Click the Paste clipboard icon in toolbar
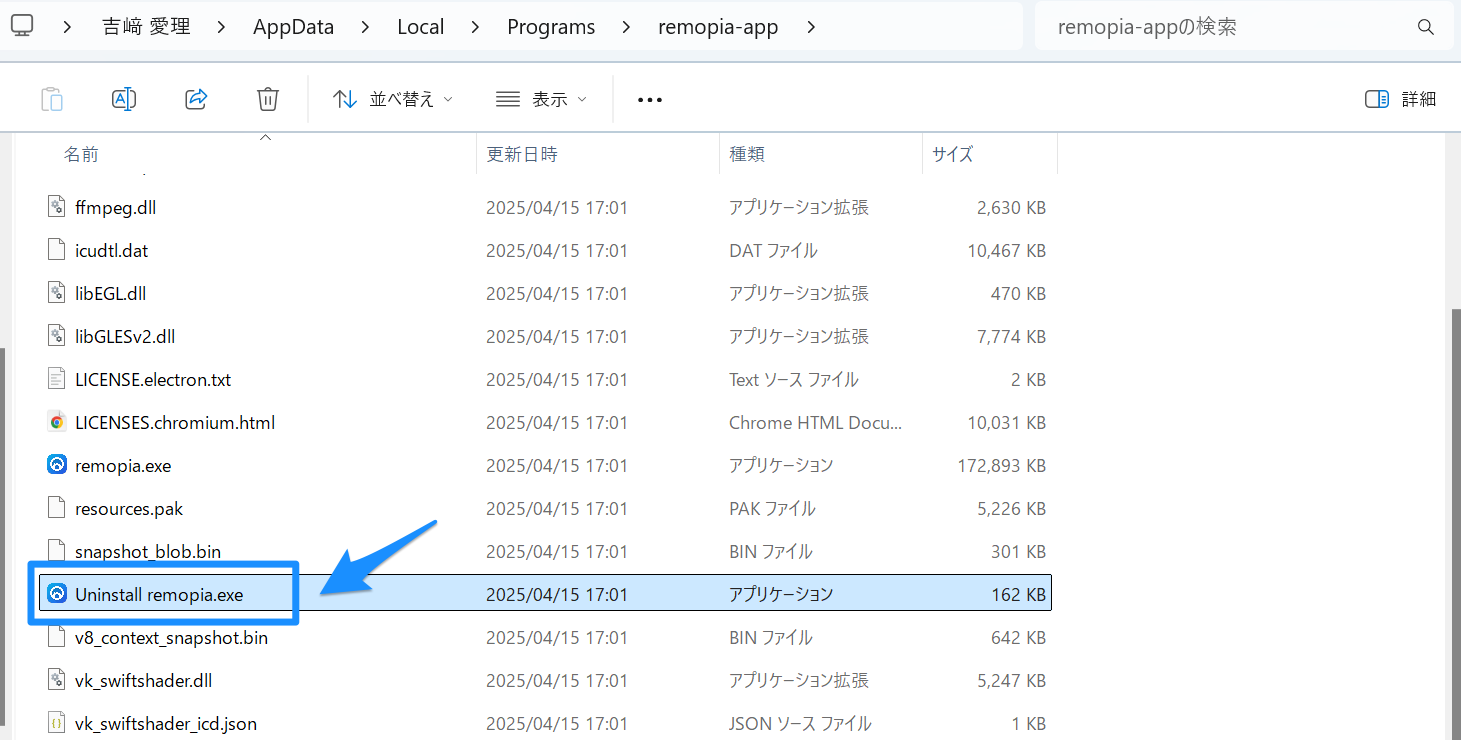1461x740 pixels. pyautogui.click(x=52, y=99)
